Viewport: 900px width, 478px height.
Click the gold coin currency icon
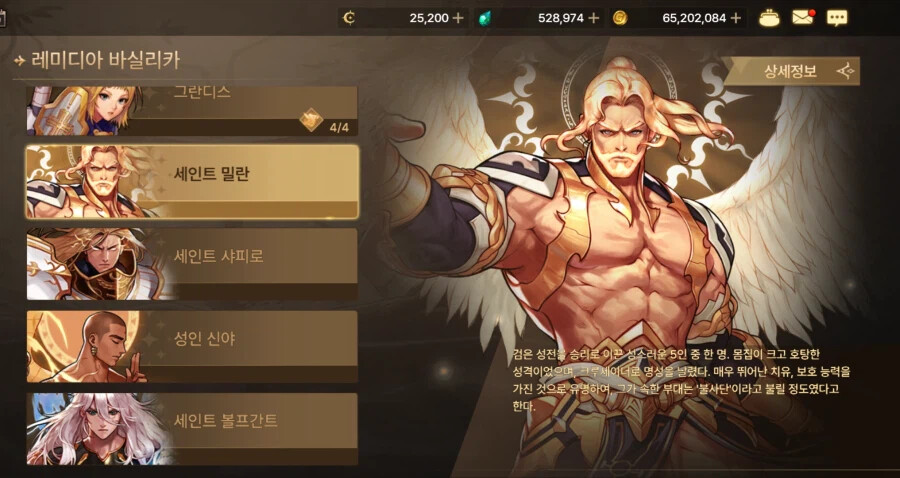pyautogui.click(x=619, y=18)
